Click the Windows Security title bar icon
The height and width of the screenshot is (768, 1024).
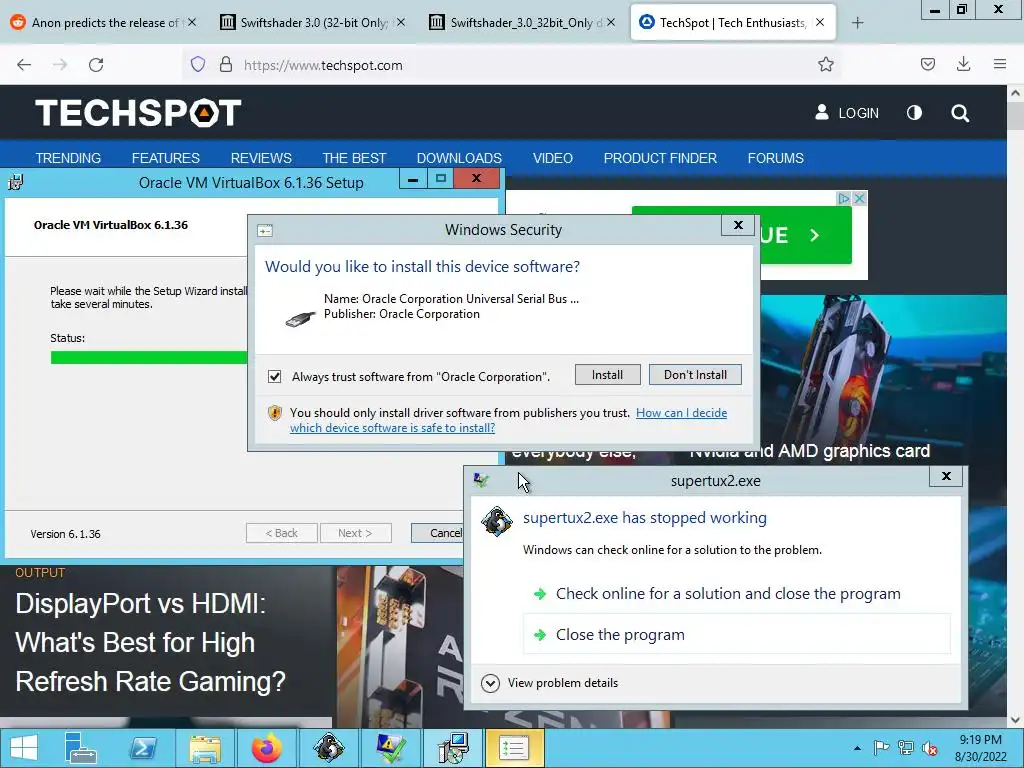tap(265, 231)
